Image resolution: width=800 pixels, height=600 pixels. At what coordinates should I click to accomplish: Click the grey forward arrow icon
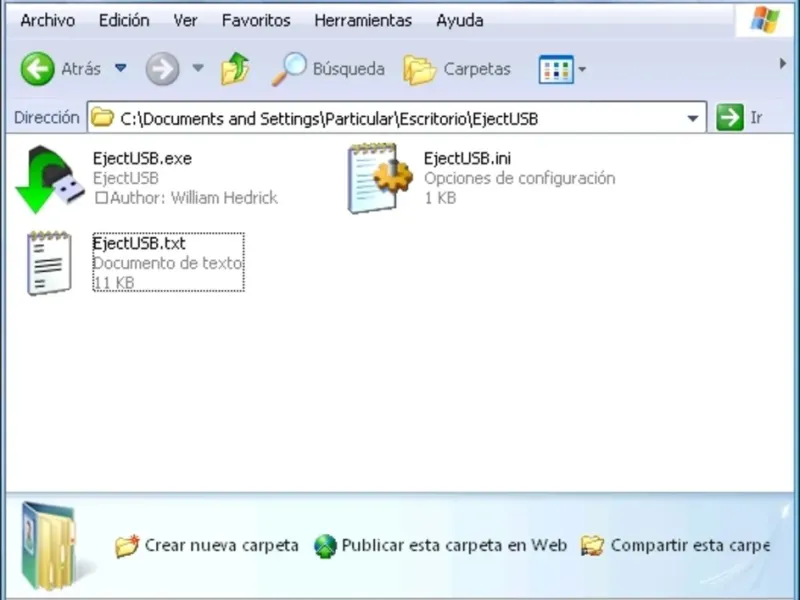tap(162, 68)
